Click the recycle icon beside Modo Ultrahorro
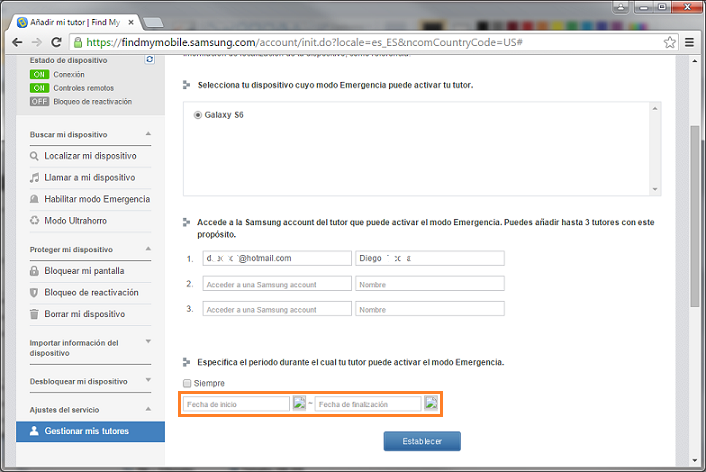This screenshot has height=472, width=706. (34, 221)
